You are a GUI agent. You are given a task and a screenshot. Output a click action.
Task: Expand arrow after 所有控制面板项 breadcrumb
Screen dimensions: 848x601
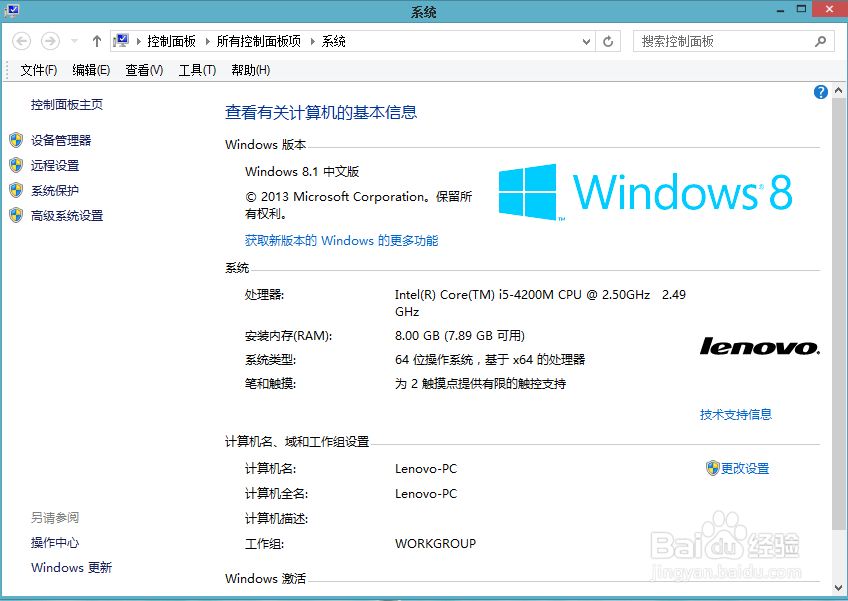[312, 41]
